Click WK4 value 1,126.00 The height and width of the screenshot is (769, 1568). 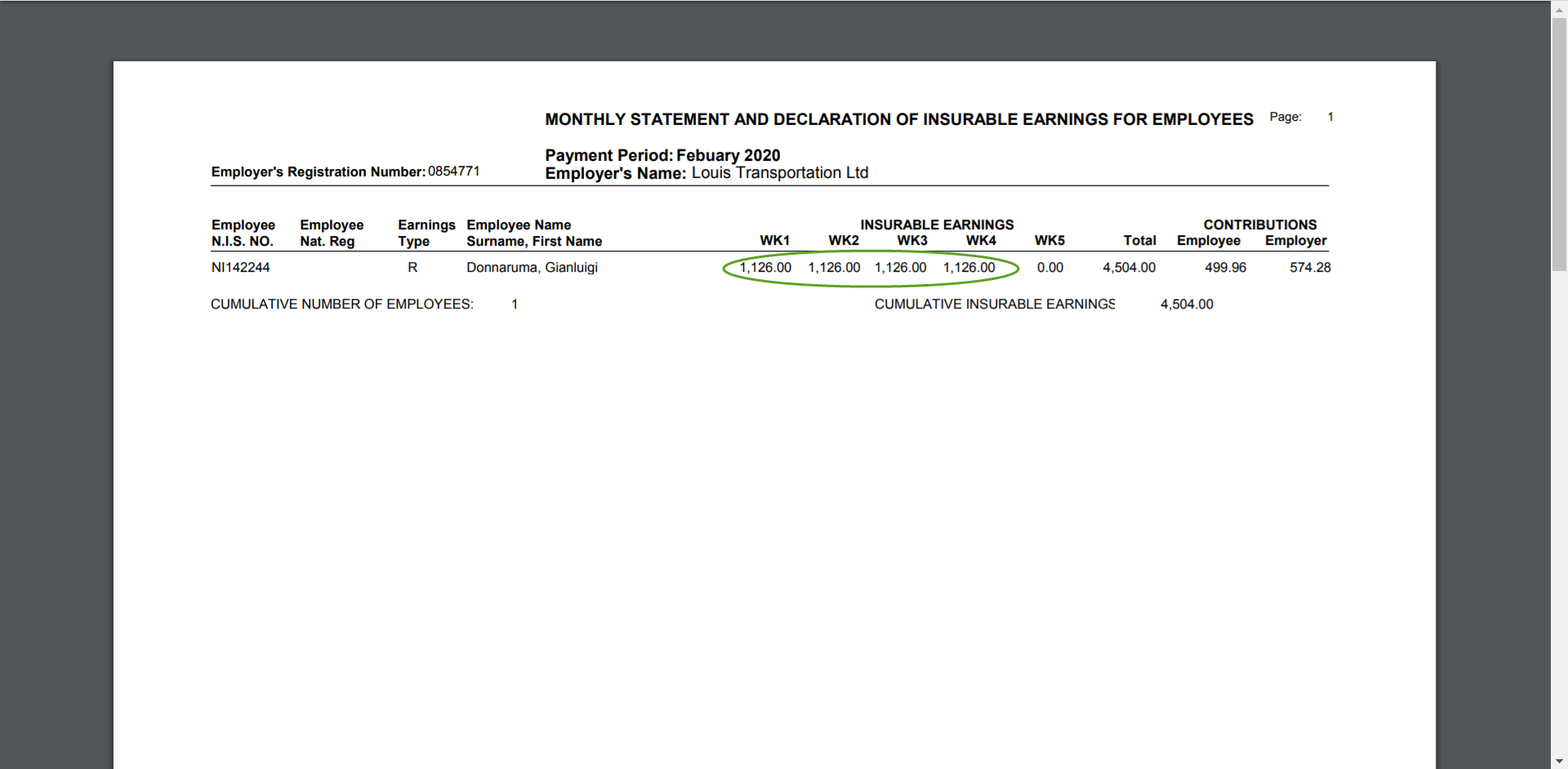pyautogui.click(x=969, y=268)
